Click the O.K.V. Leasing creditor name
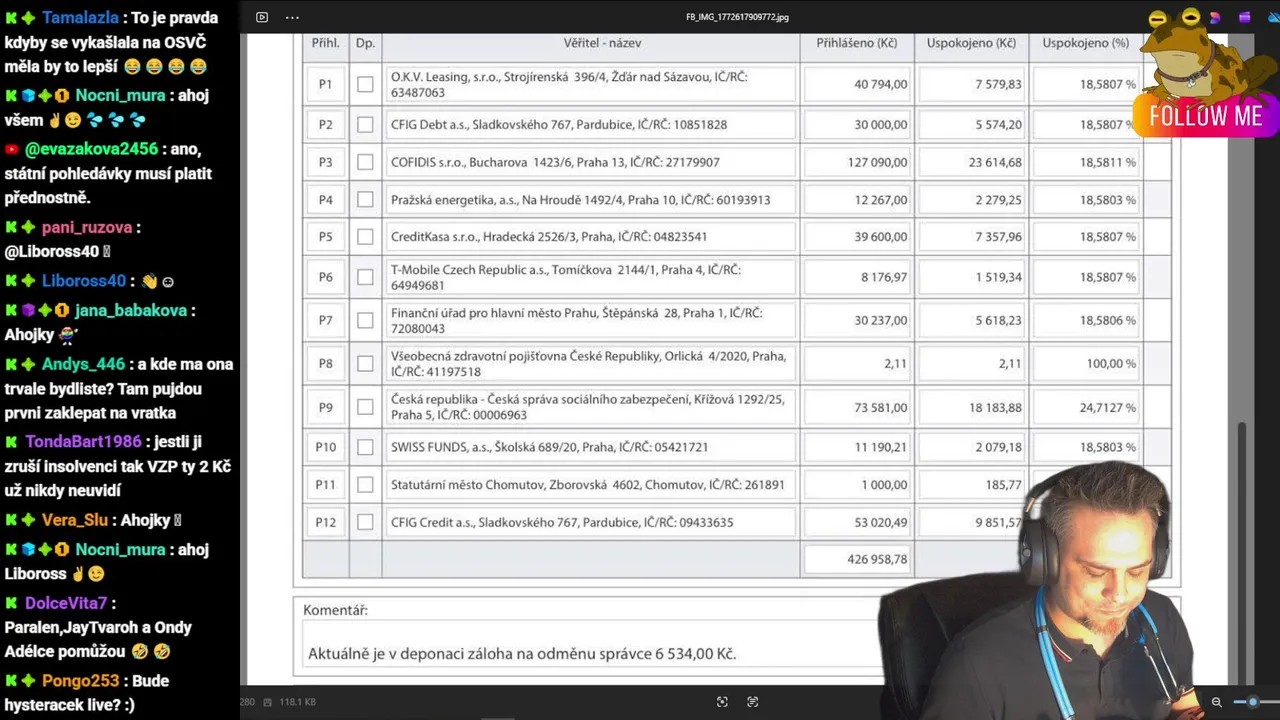The width and height of the screenshot is (1280, 720). pos(569,84)
